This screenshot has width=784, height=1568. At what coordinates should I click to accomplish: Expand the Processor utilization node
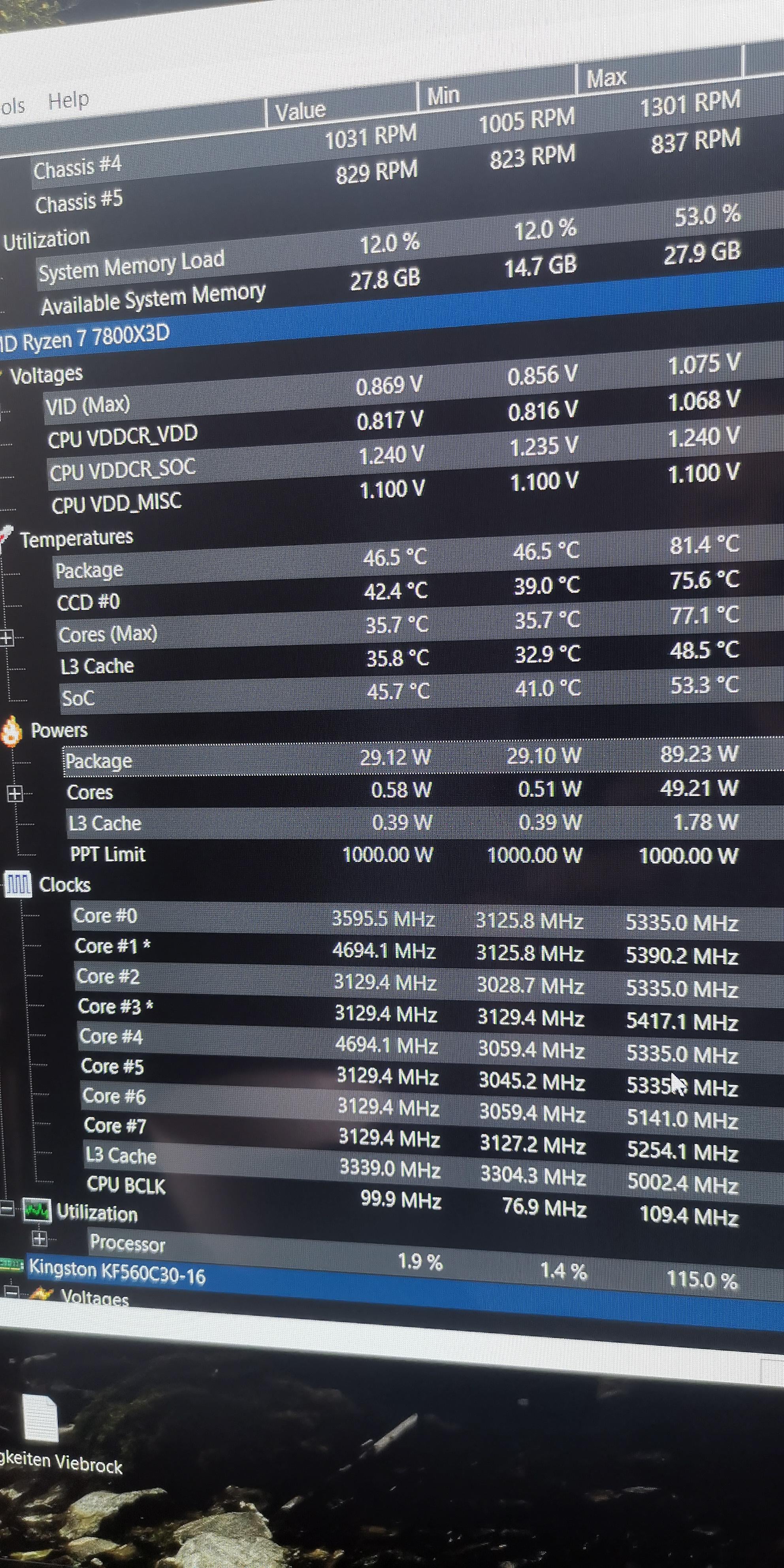tap(39, 1238)
